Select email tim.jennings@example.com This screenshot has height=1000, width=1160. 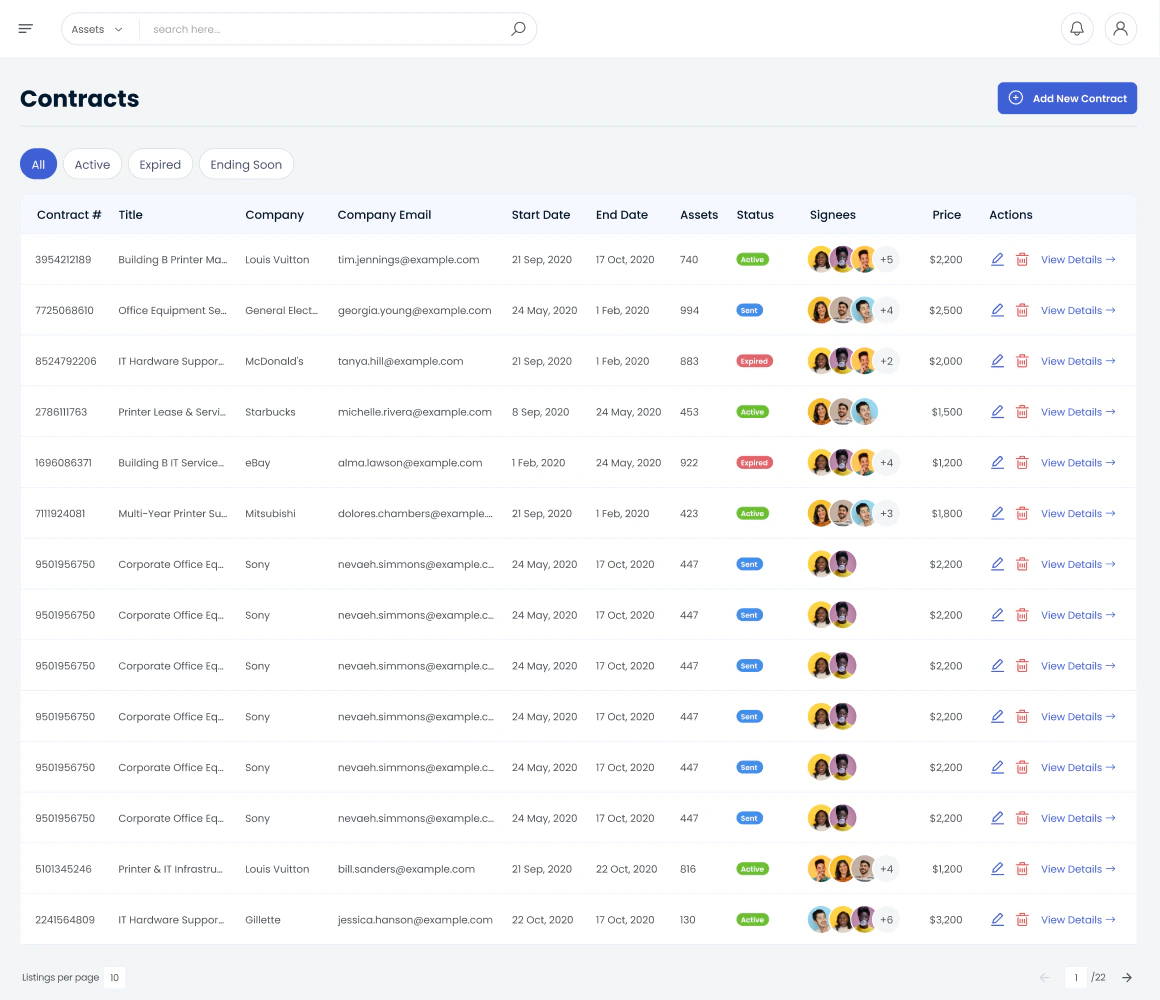[x=408, y=260]
